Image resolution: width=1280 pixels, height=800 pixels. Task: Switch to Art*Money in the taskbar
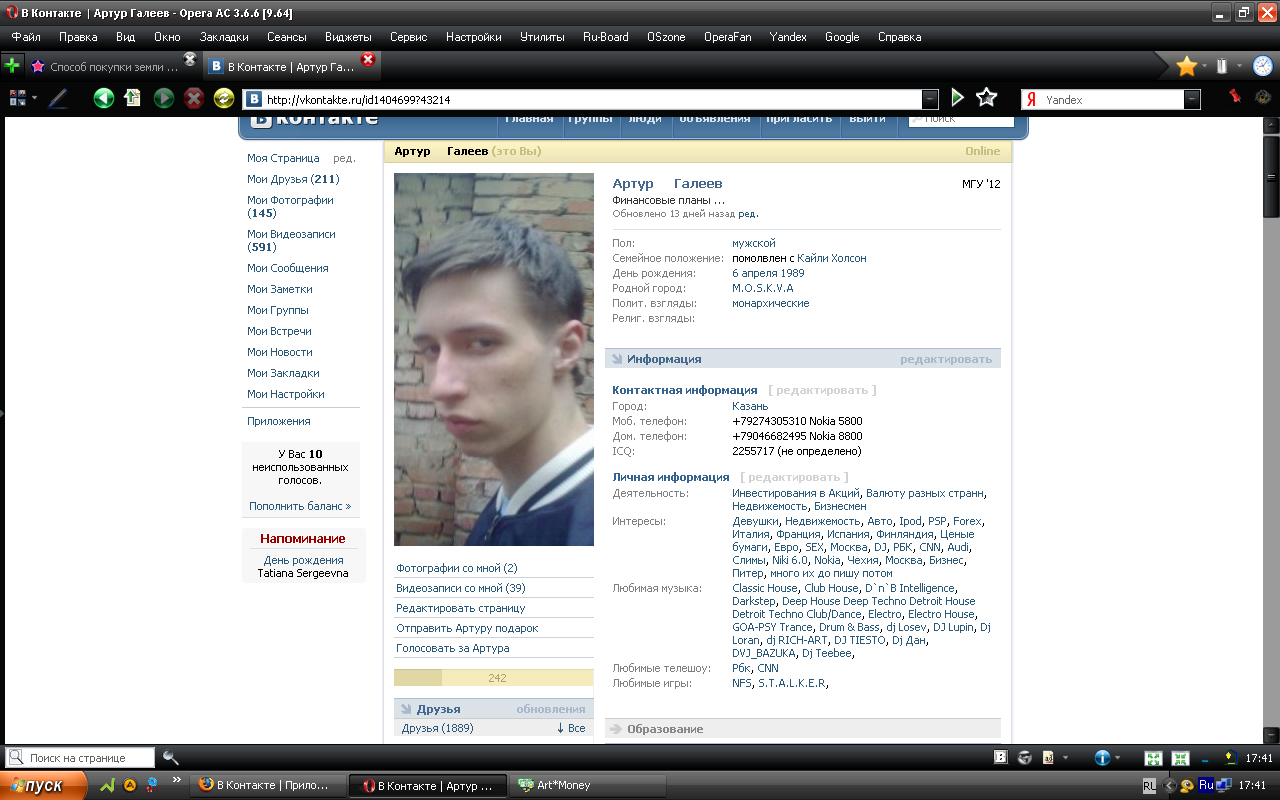pyautogui.click(x=588, y=786)
